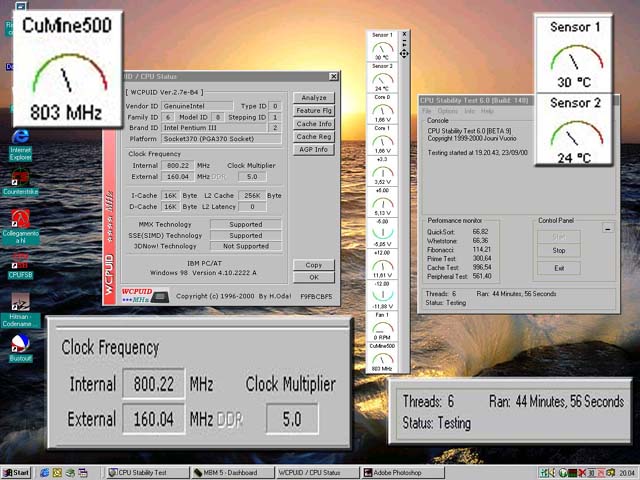Click the WCPUID logo in the status window
This screenshot has height=480, width=640.
[x=145, y=295]
